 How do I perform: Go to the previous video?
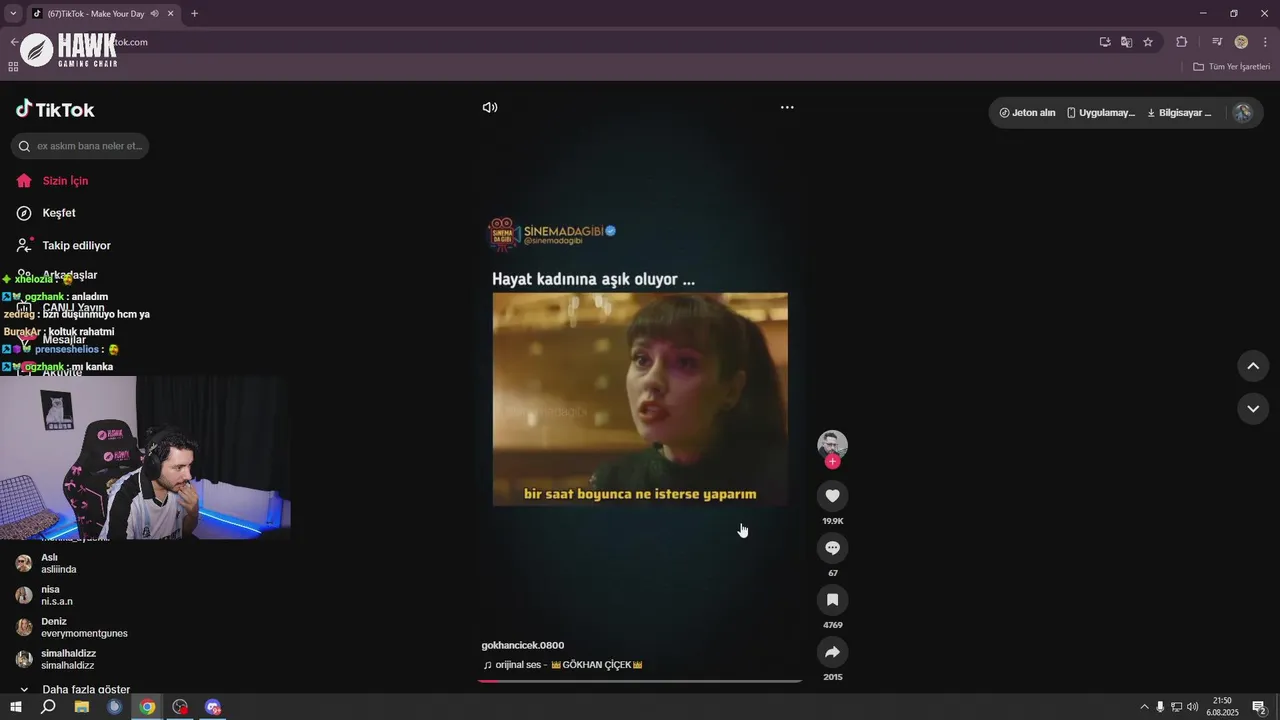point(1253,366)
